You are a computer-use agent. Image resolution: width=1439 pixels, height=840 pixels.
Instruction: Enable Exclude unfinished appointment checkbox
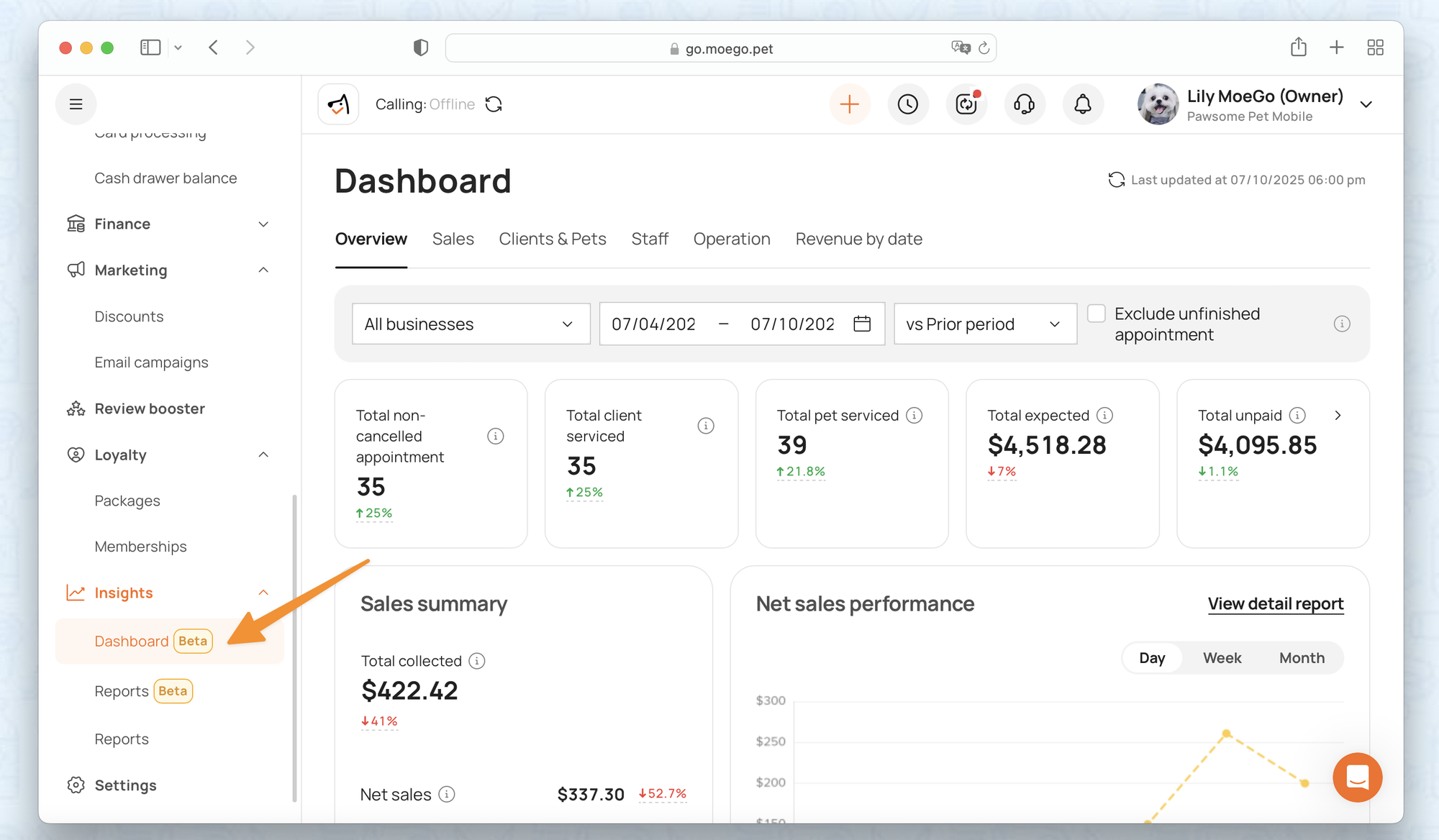(x=1096, y=314)
